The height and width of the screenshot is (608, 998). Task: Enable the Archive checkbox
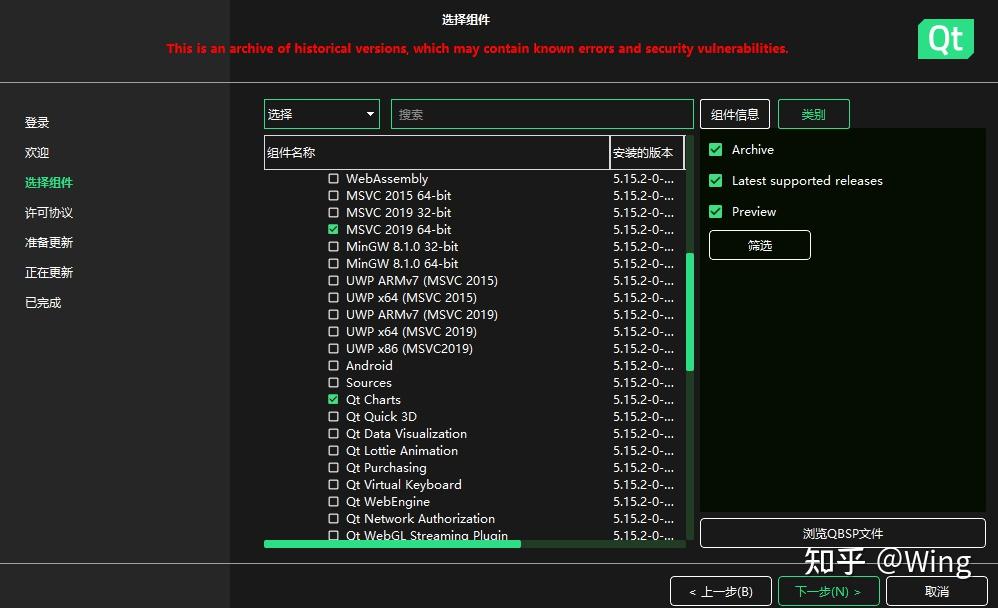pos(716,149)
